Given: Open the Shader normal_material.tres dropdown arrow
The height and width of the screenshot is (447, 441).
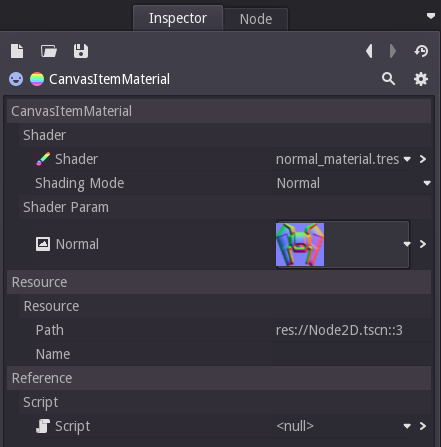Looking at the screenshot, I should click(407, 159).
